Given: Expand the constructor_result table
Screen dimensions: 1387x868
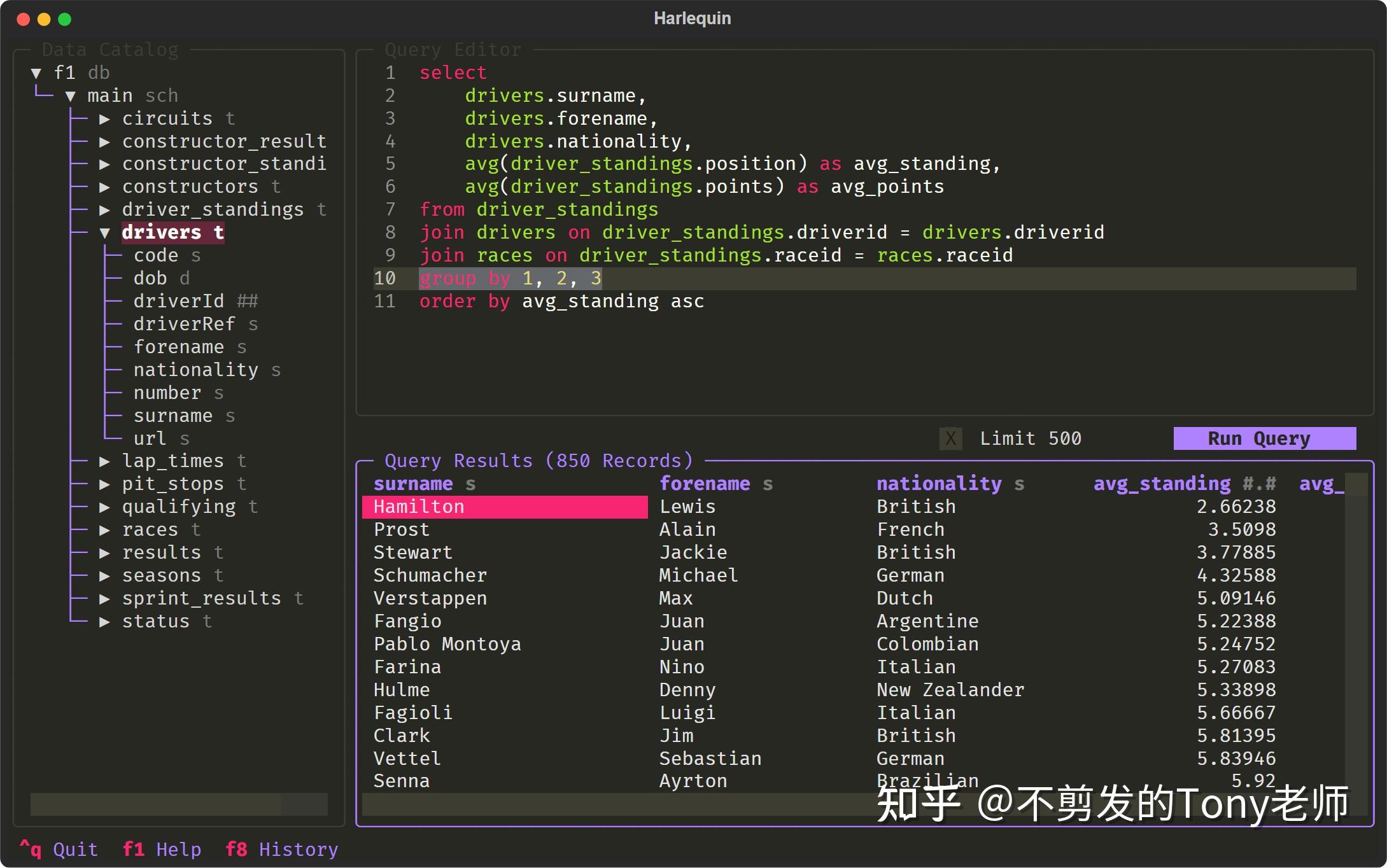Looking at the screenshot, I should point(105,141).
